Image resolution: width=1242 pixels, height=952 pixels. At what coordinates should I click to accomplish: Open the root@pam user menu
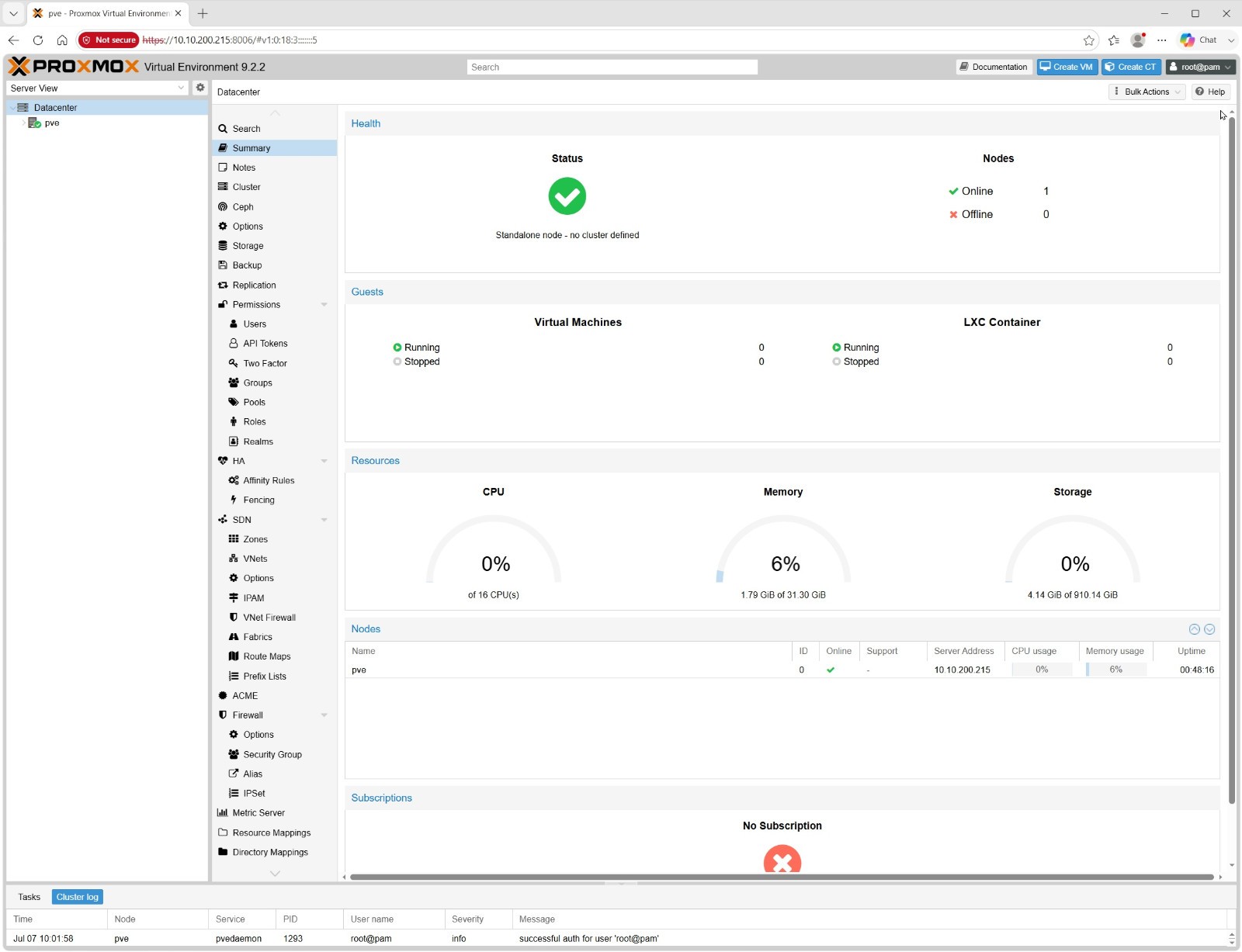click(x=1200, y=67)
